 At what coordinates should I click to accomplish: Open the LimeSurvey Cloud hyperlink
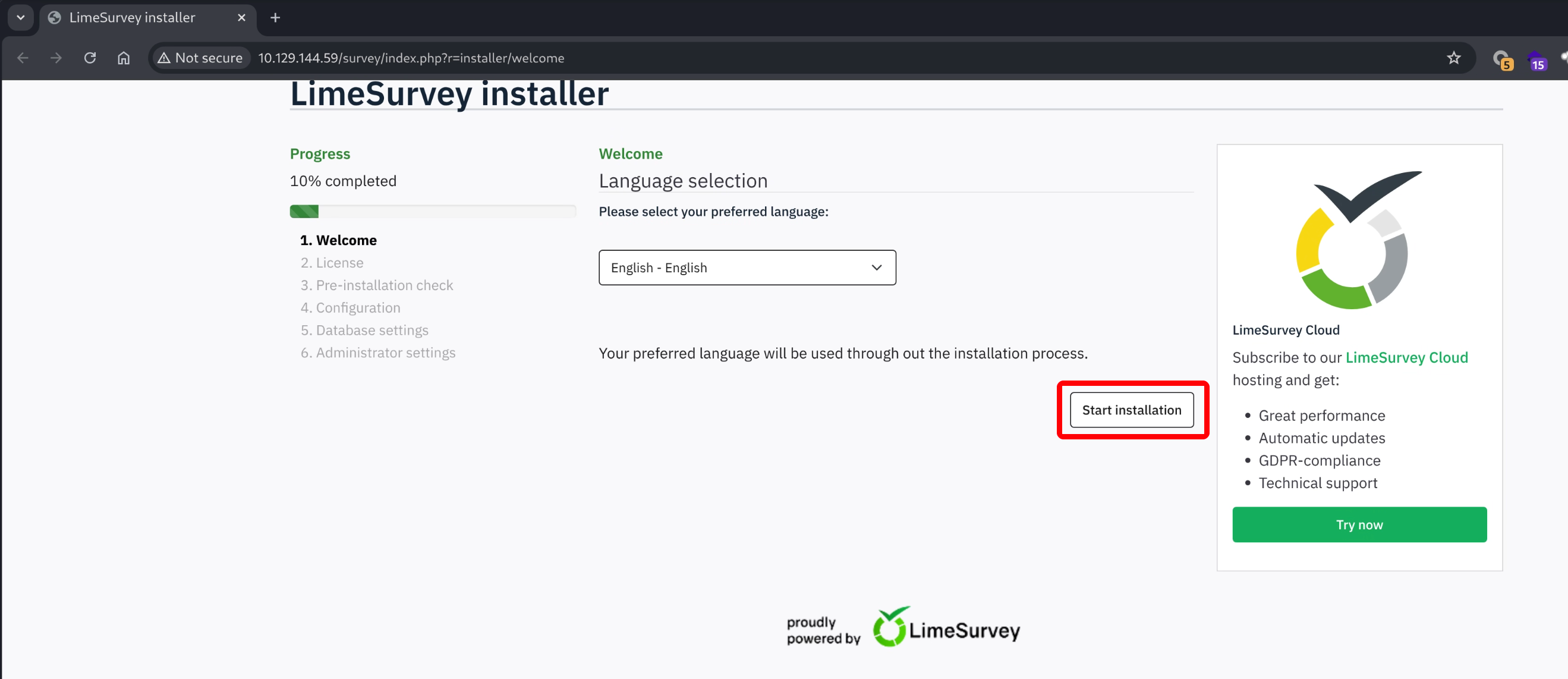1406,357
